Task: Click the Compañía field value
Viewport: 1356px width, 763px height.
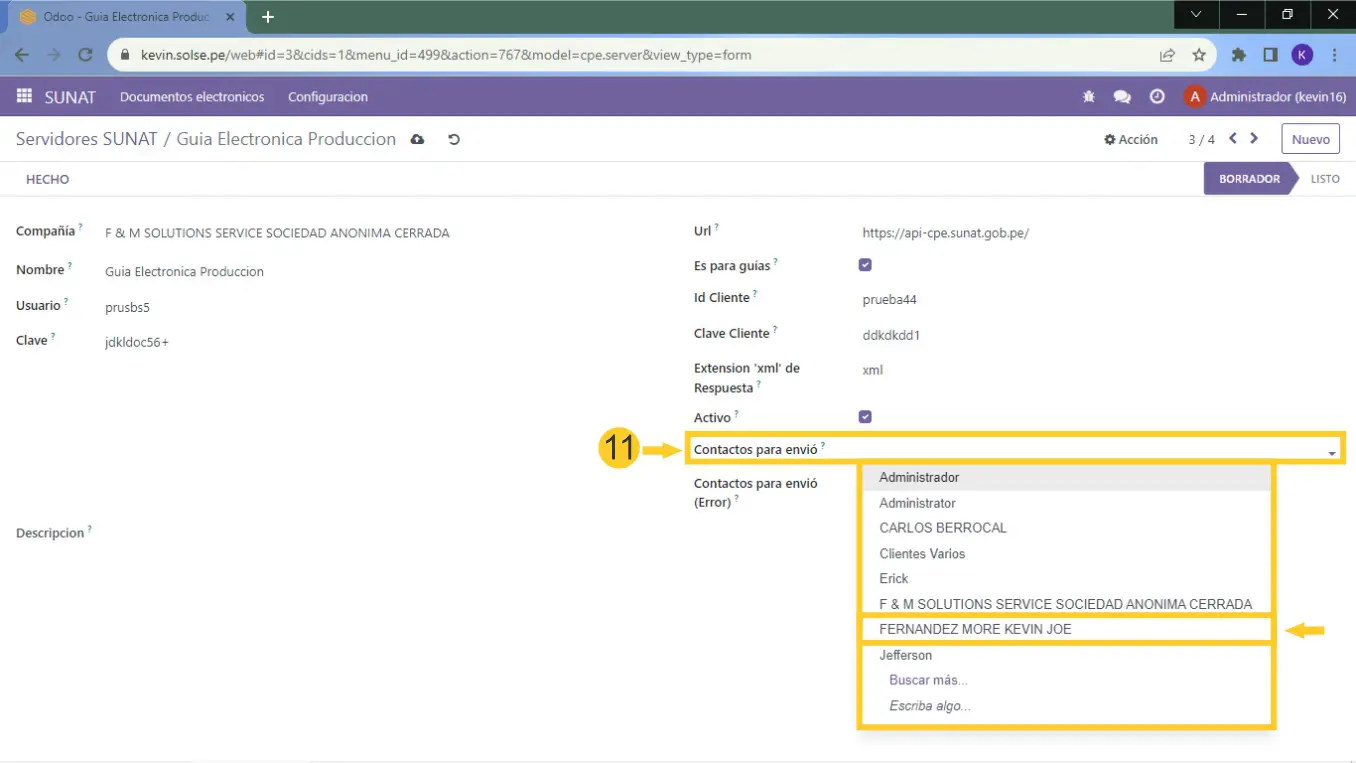Action: pyautogui.click(x=277, y=233)
